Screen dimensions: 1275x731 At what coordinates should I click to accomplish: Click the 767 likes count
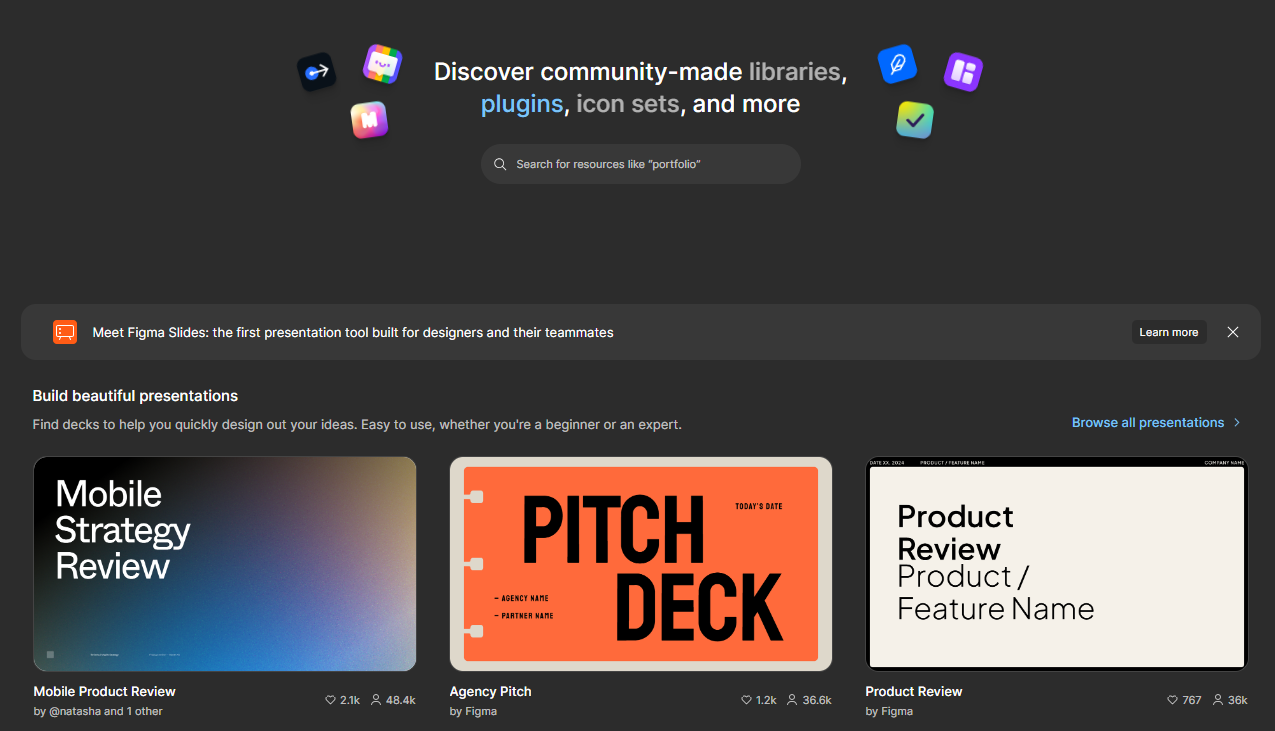[x=1192, y=700]
